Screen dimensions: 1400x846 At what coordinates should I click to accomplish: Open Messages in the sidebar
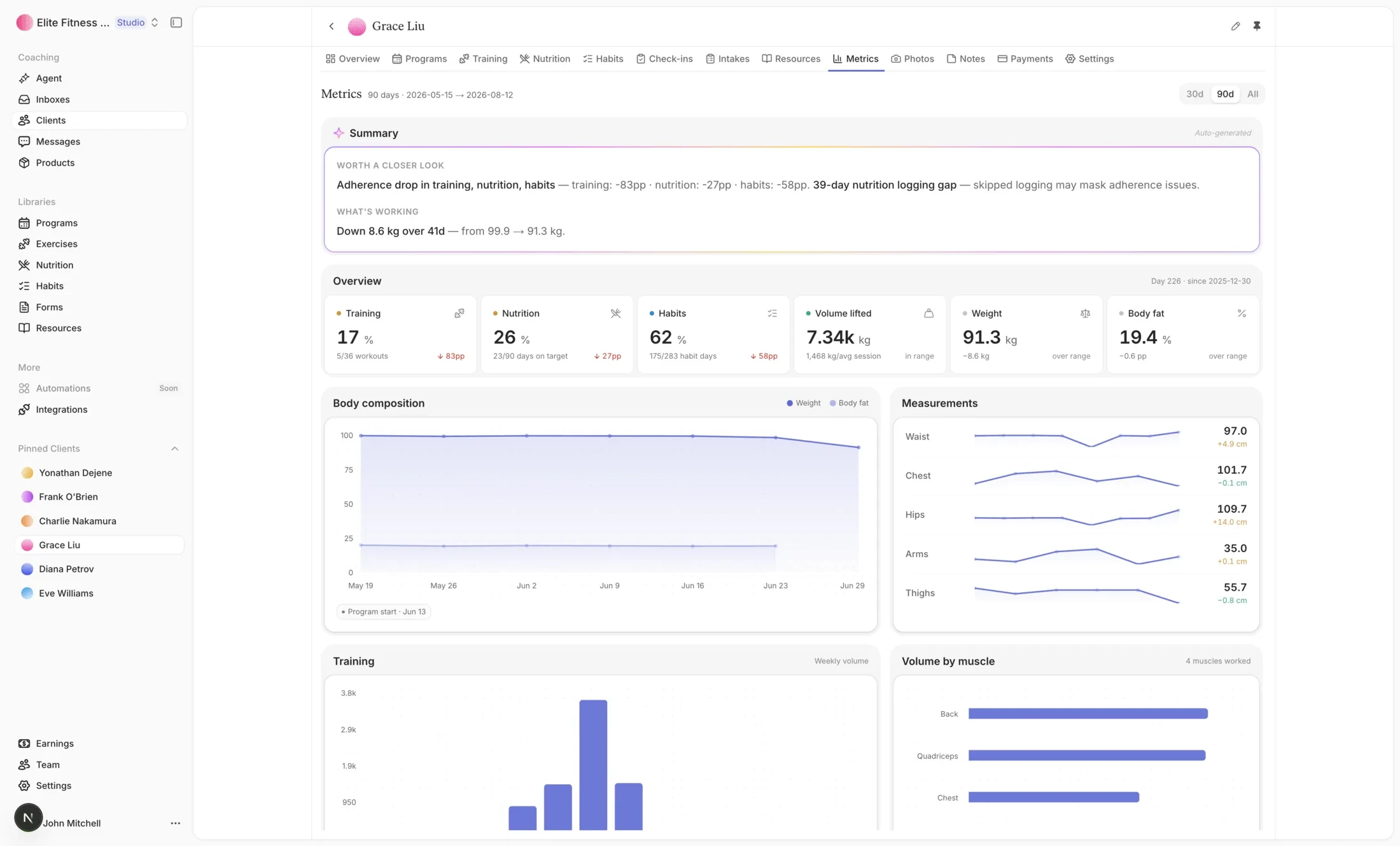click(x=99, y=141)
